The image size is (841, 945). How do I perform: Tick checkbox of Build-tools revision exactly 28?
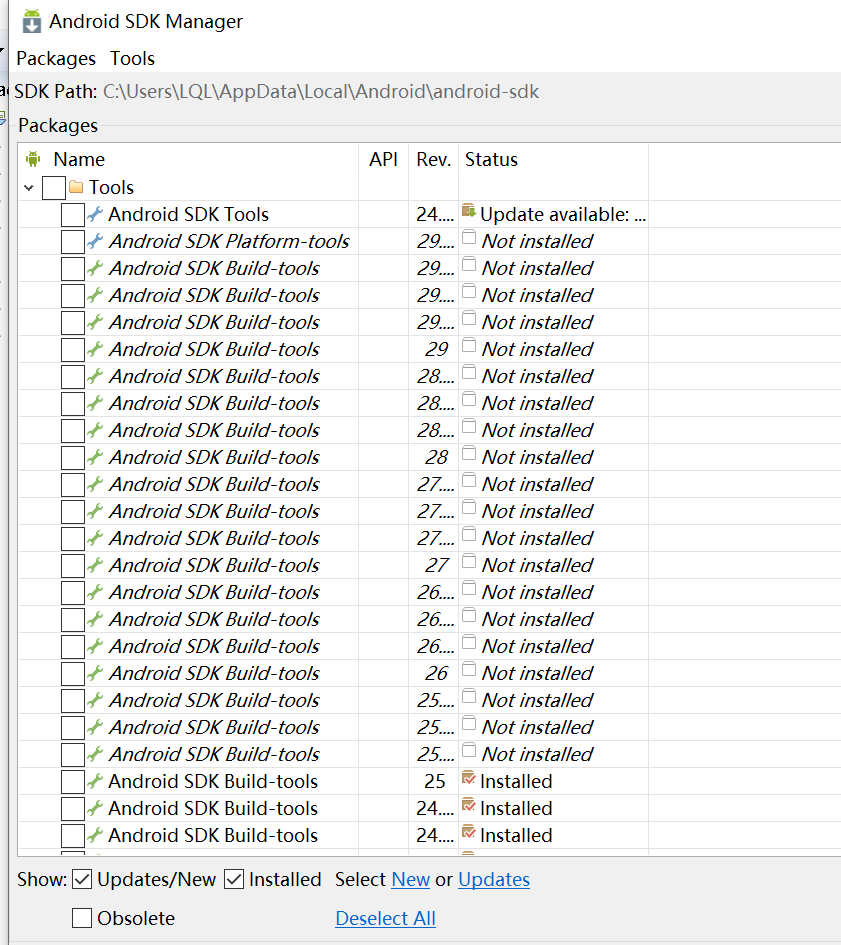click(73, 457)
